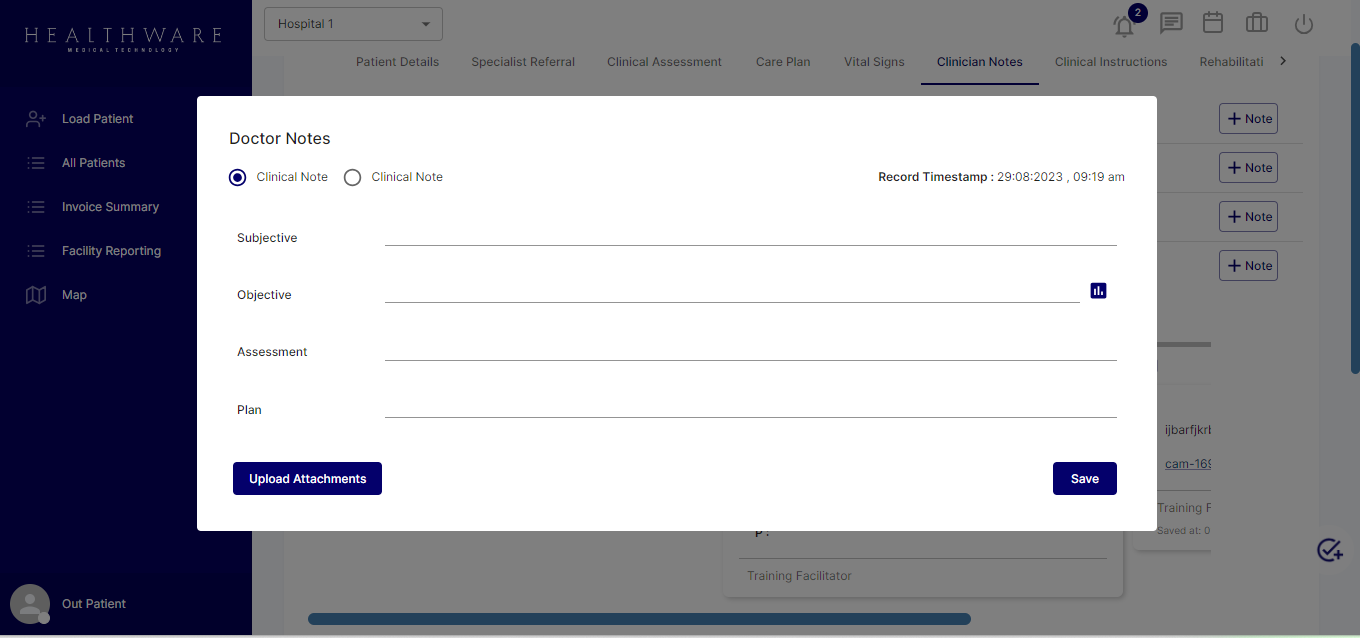Click the Upload Attachments button

(x=307, y=479)
